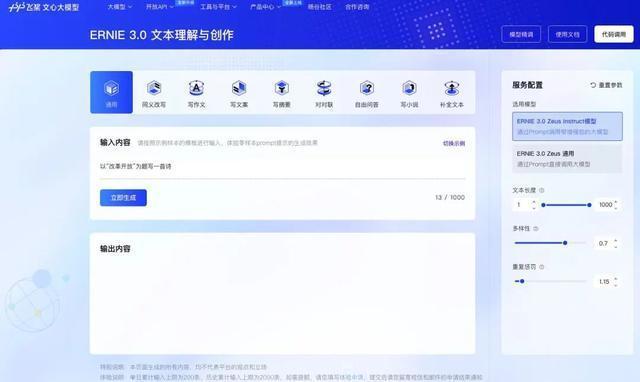Click the maximum text length field 1000
This screenshot has height=382, width=640.
(x=607, y=205)
